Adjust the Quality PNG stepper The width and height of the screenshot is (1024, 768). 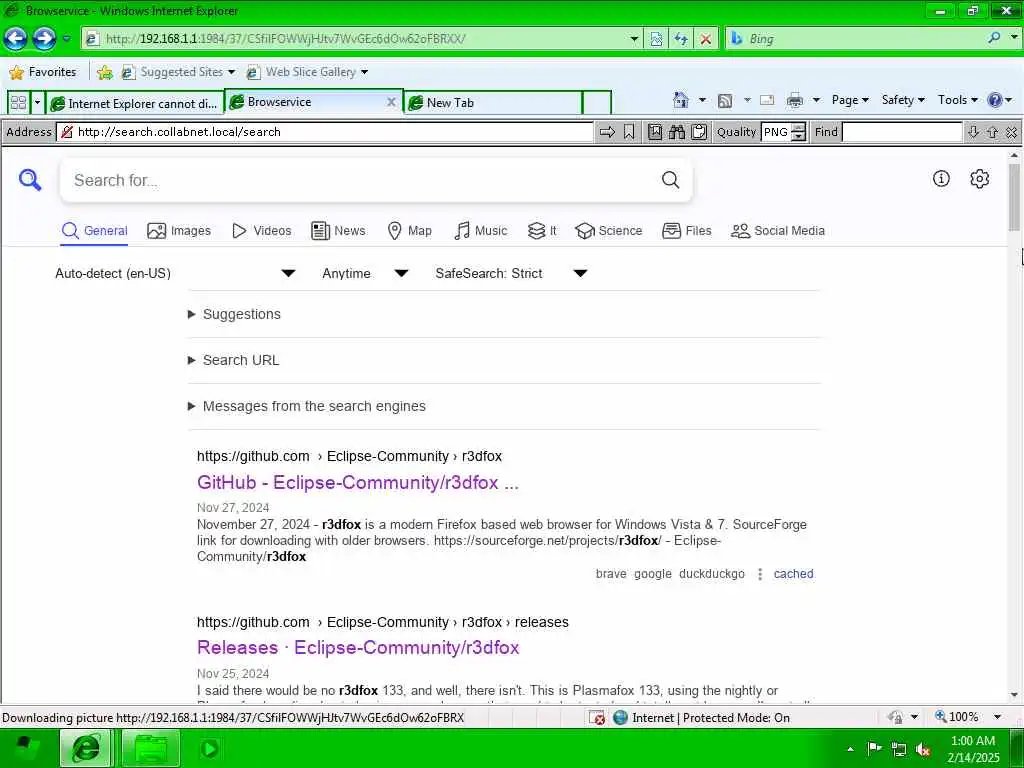coord(798,132)
